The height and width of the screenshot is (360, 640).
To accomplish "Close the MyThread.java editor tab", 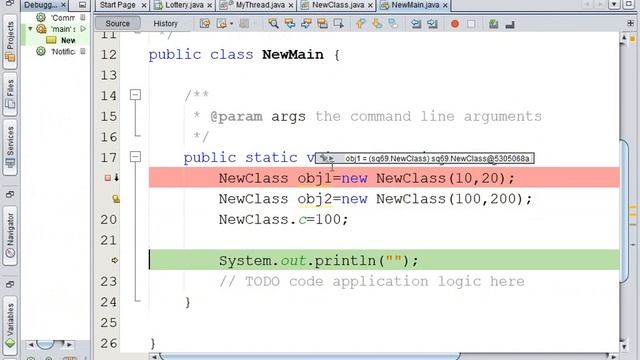I will (291, 5).
